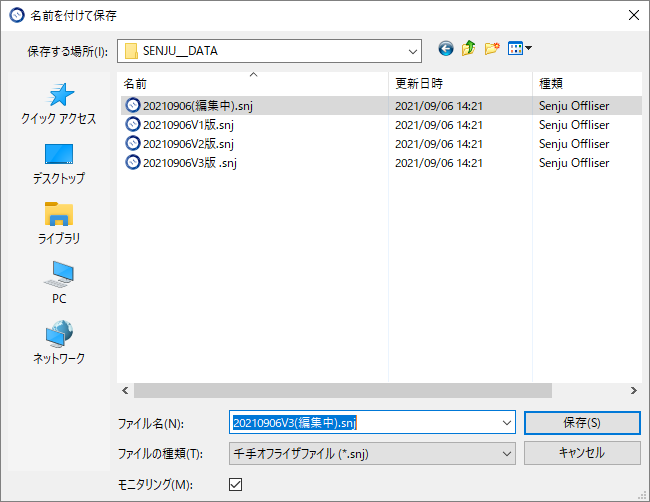Image resolution: width=650 pixels, height=502 pixels.
Task: Click the scroll left arrow
Action: [x=125, y=390]
